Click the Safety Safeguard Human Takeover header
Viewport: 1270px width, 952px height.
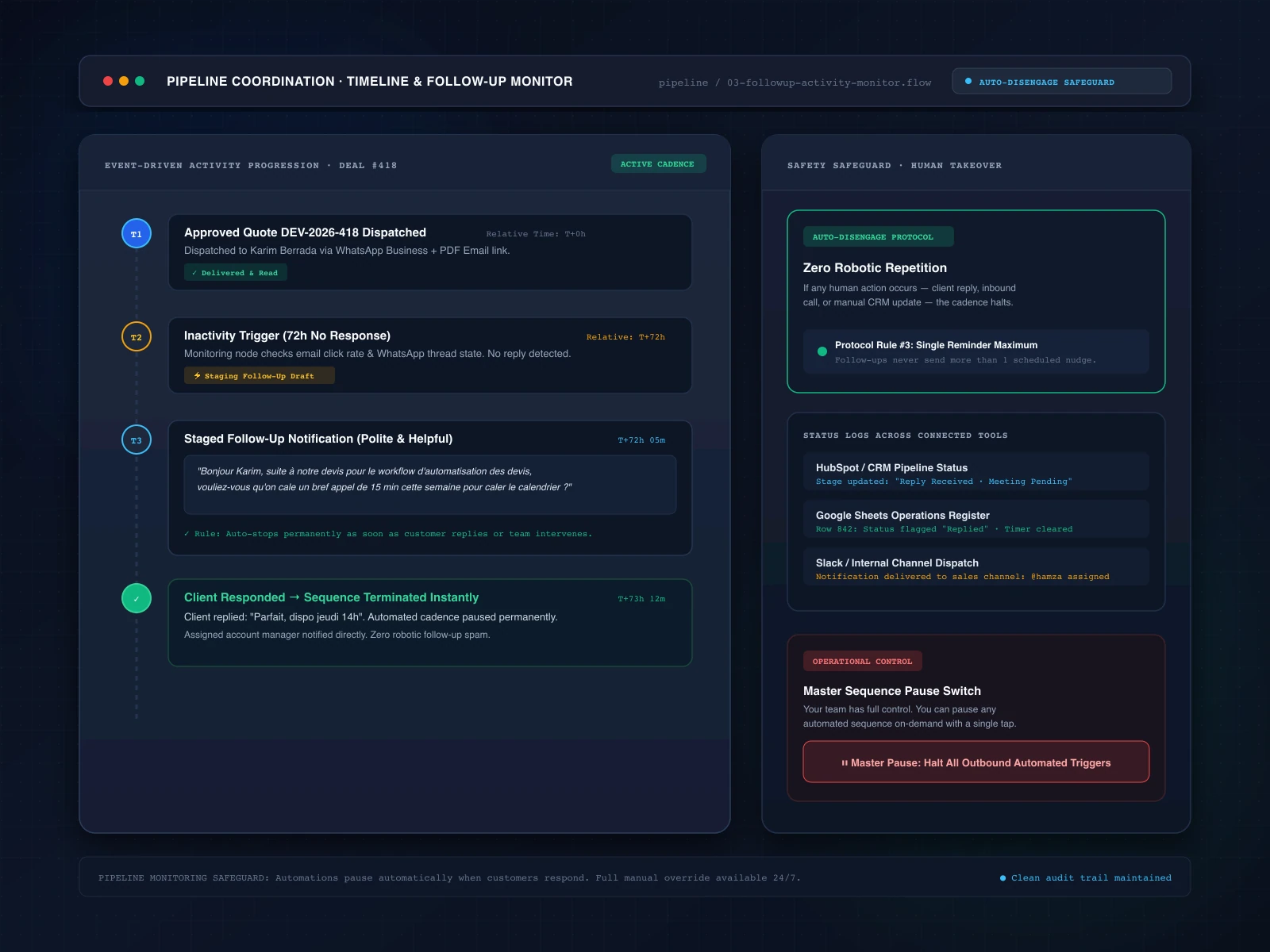click(895, 166)
